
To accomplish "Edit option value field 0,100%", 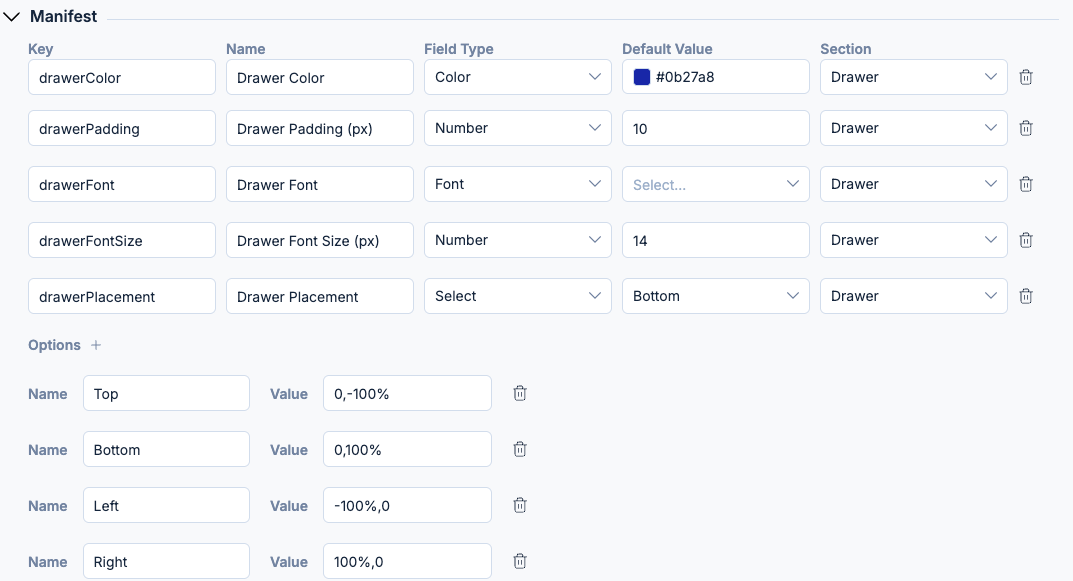I will (x=407, y=450).
